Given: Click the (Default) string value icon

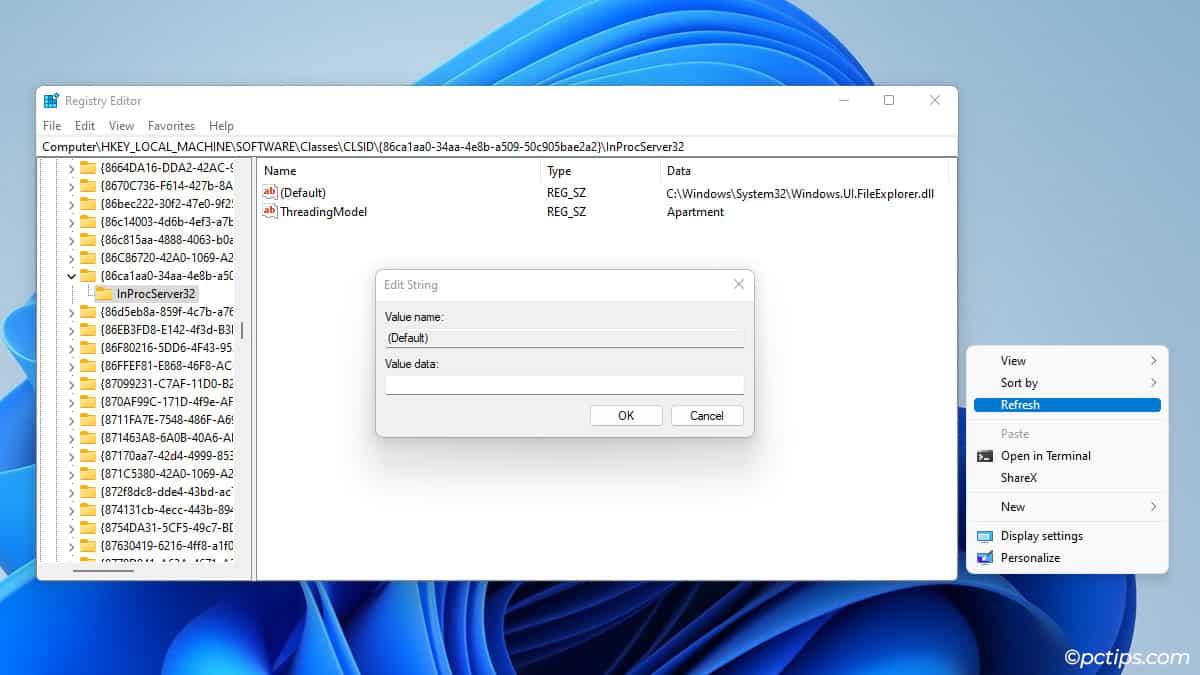Looking at the screenshot, I should coord(268,192).
